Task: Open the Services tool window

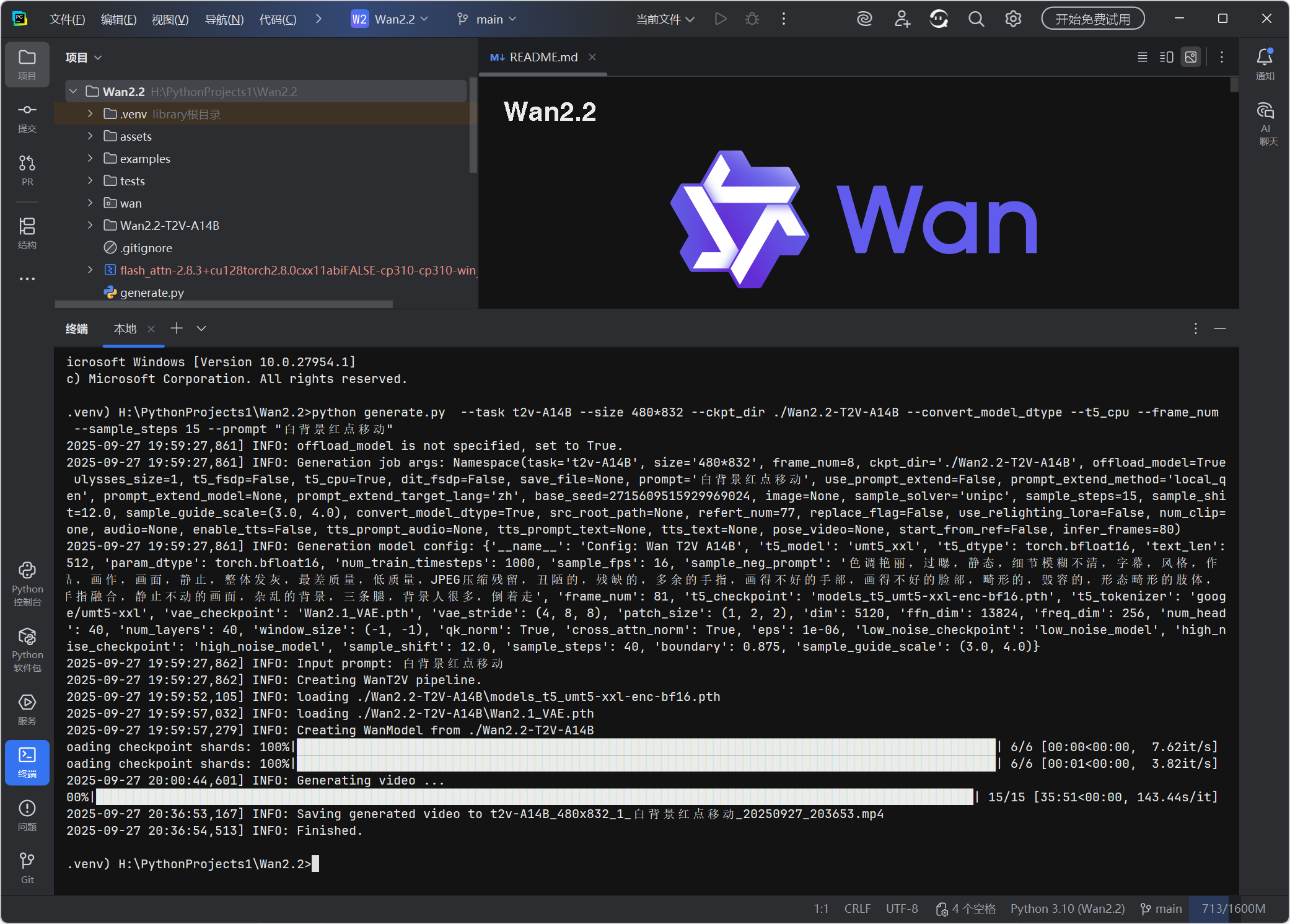Action: [x=27, y=709]
